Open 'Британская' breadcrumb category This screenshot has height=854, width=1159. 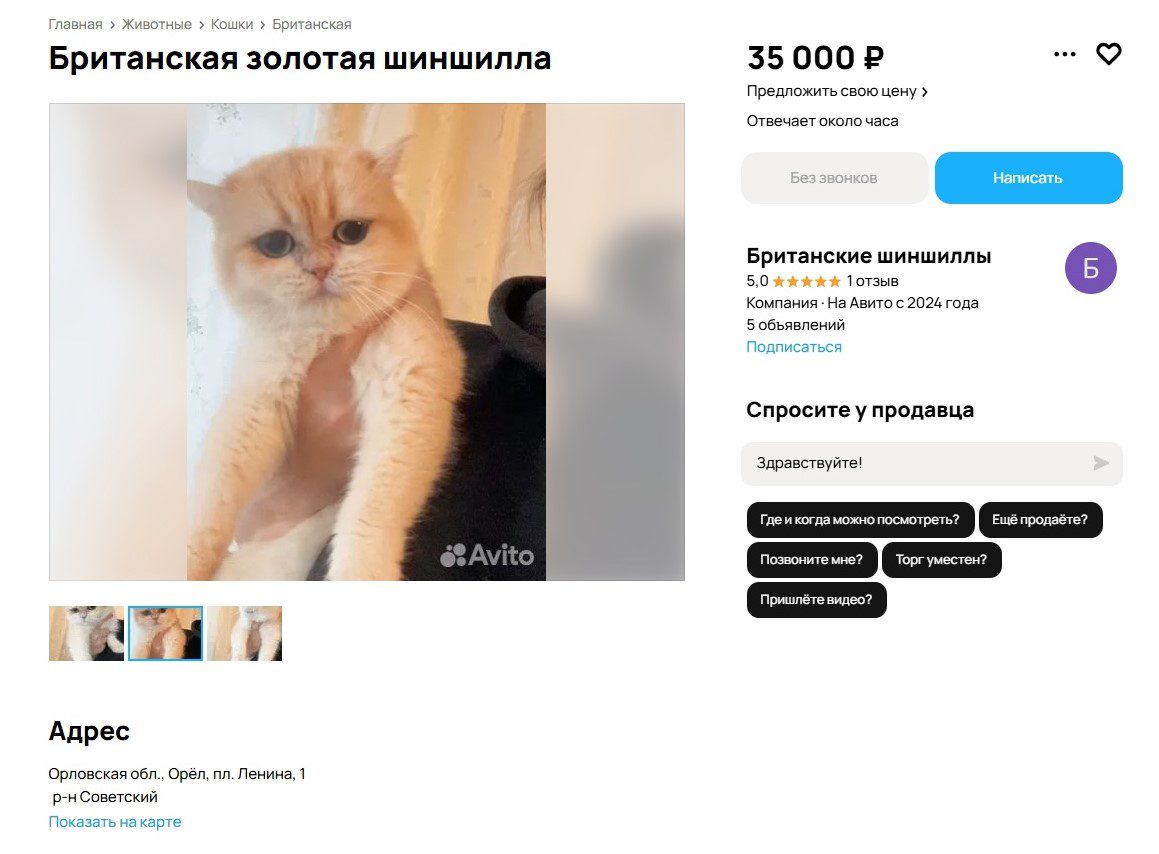click(312, 24)
